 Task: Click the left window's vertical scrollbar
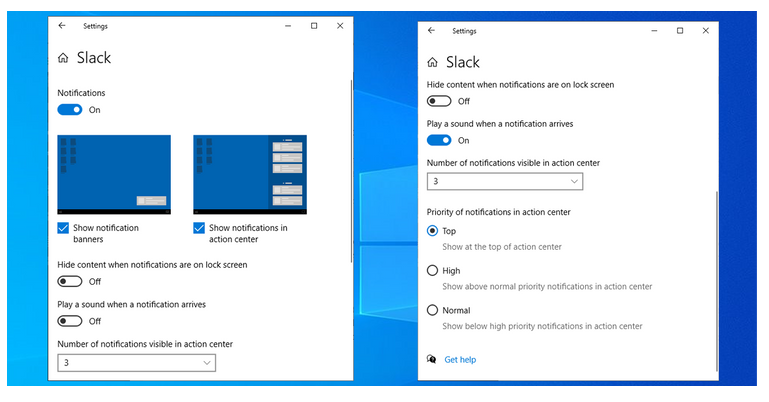tap(352, 172)
